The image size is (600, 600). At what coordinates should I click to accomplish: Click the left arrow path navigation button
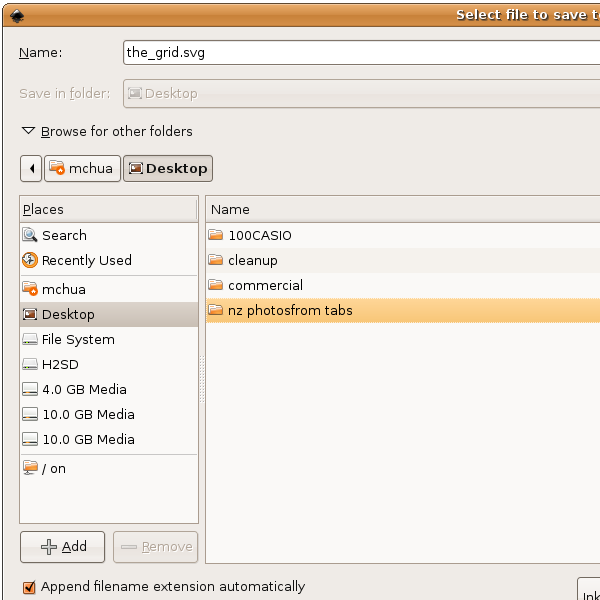click(31, 168)
